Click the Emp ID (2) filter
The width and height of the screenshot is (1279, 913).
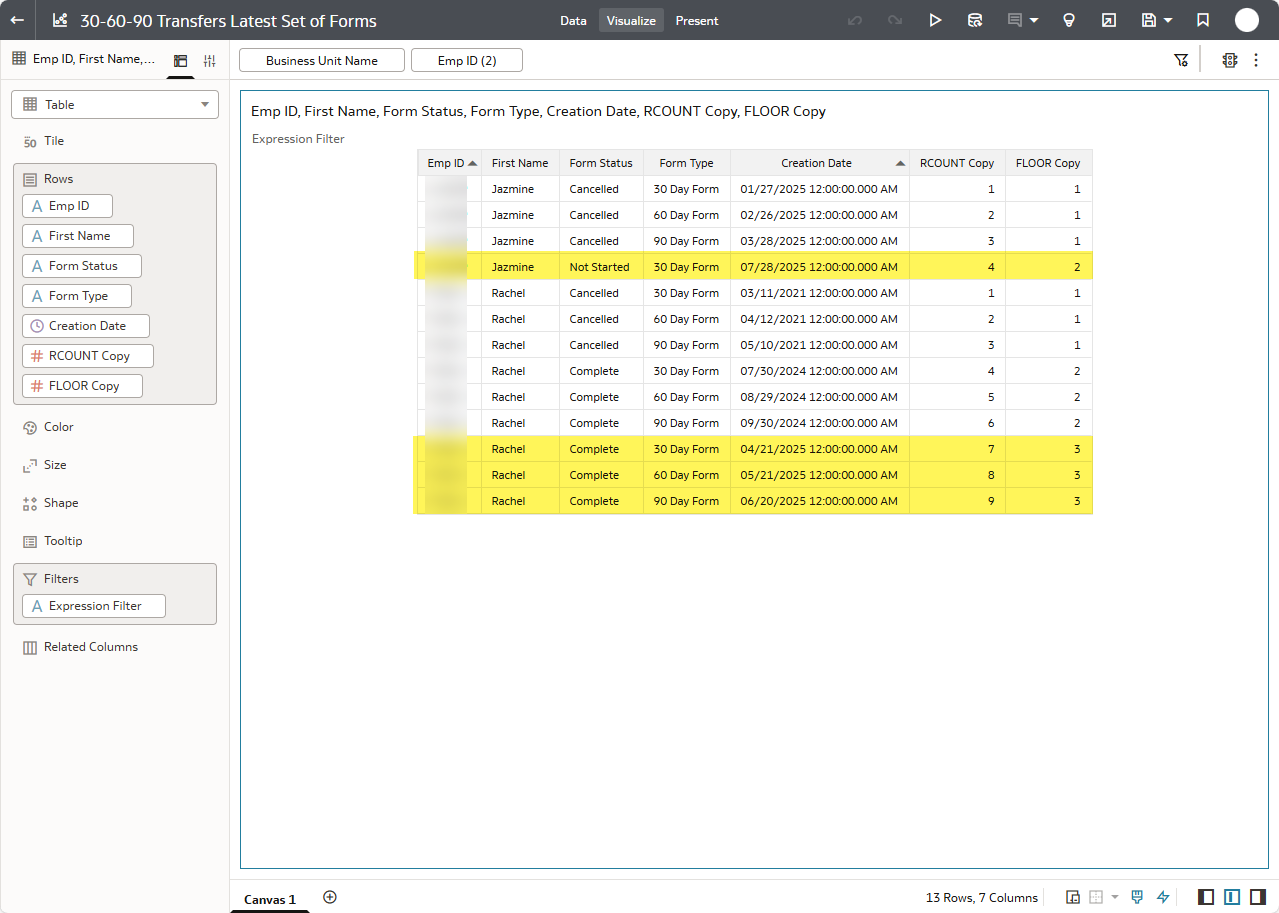[467, 60]
